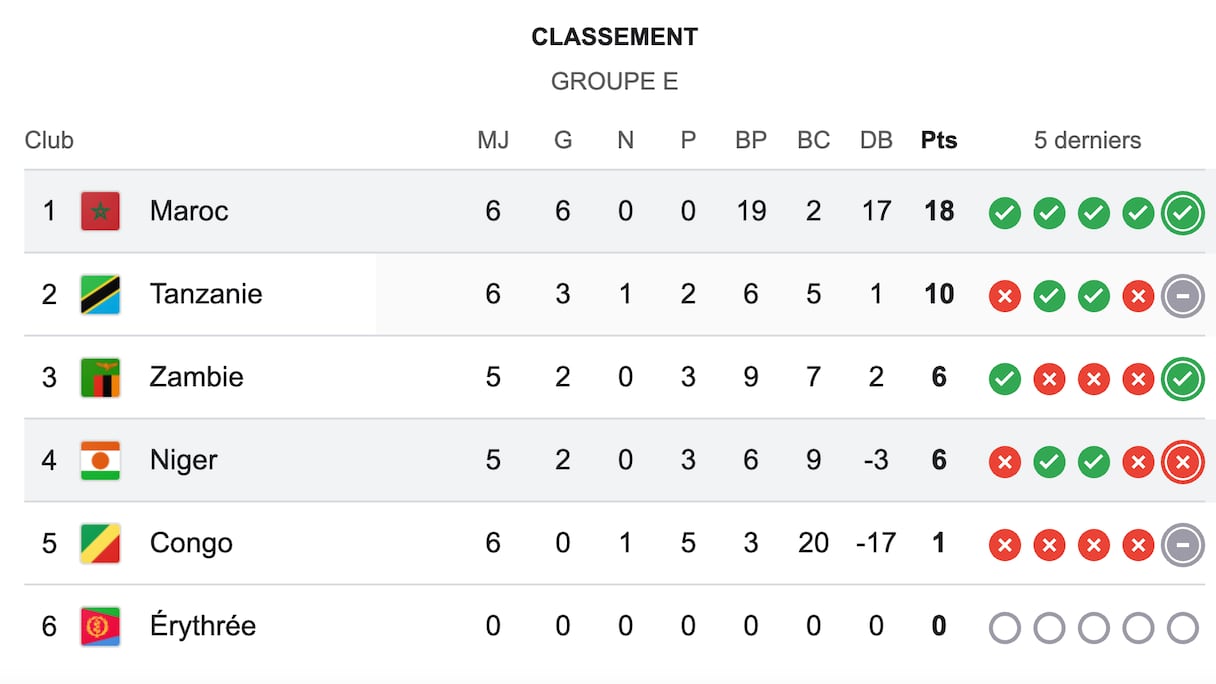This screenshot has height=684, width=1216.
Task: Open the Maroc team link
Action: [x=189, y=211]
